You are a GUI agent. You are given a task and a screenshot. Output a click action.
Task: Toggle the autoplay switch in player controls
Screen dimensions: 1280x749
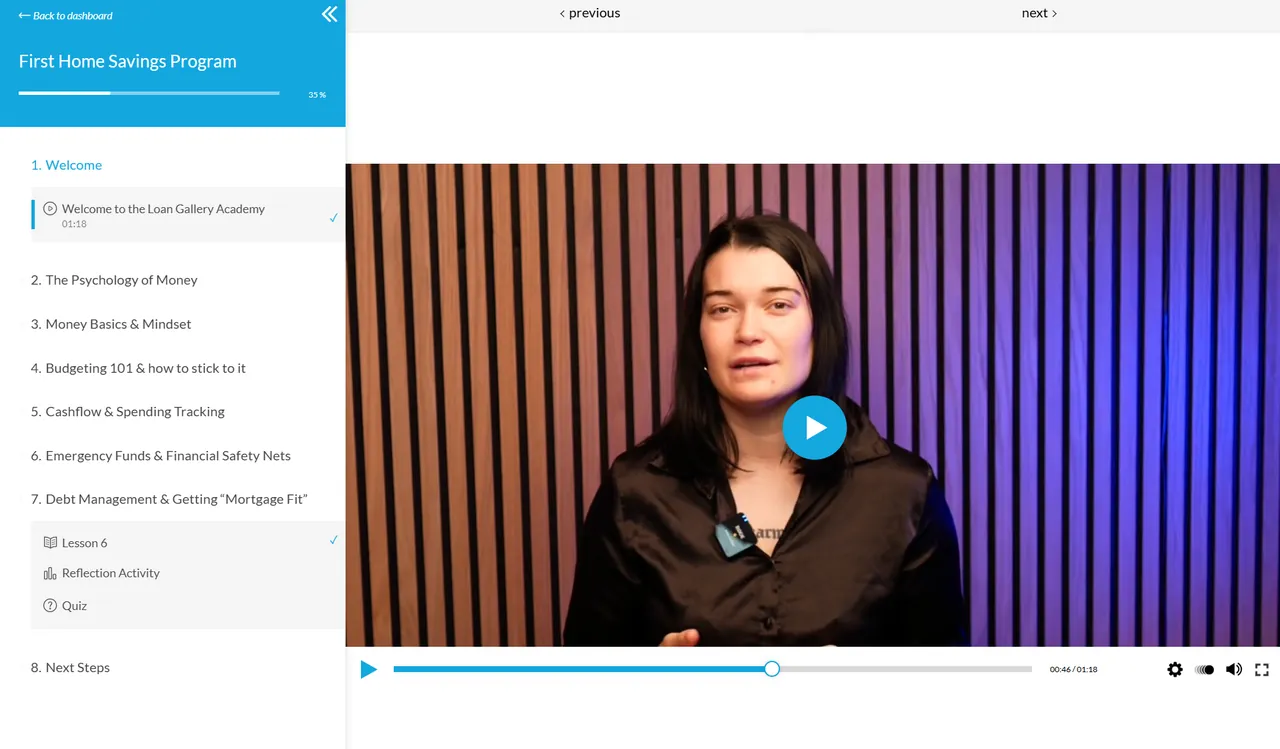coord(1205,669)
